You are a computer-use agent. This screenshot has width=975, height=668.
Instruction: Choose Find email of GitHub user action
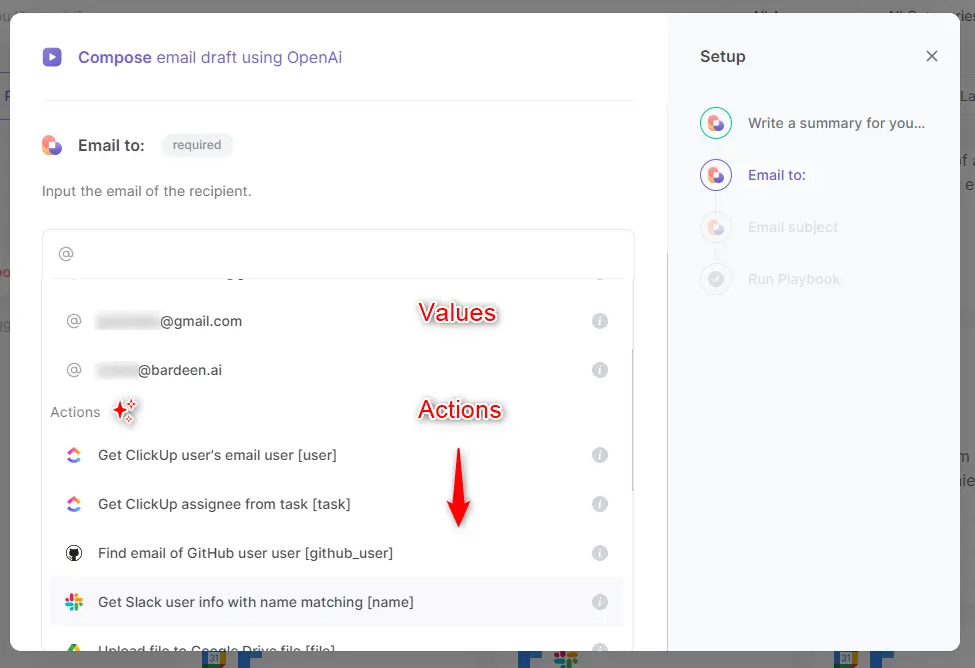click(338, 553)
